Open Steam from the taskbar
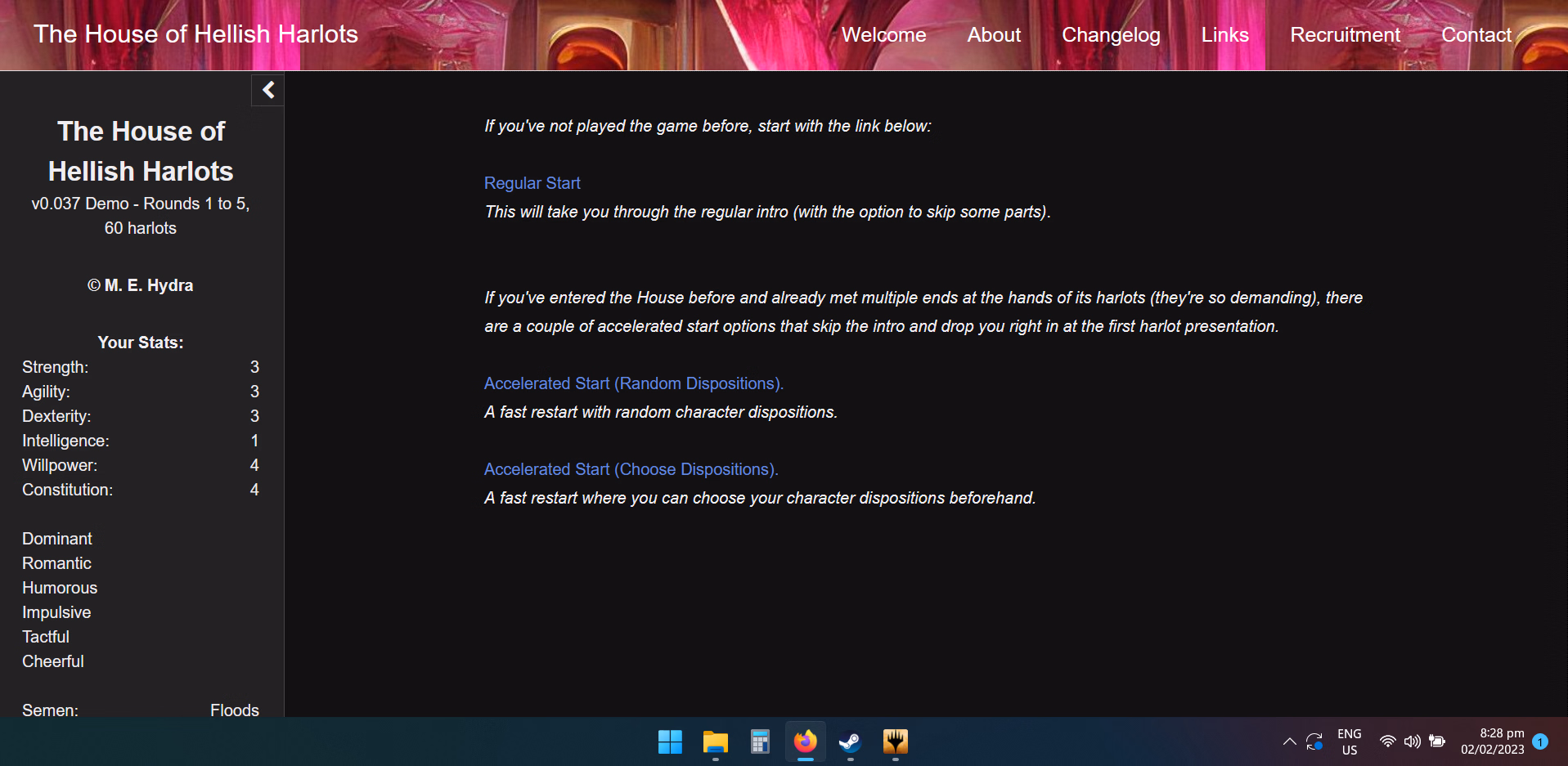Viewport: 1568px width, 766px height. [850, 741]
